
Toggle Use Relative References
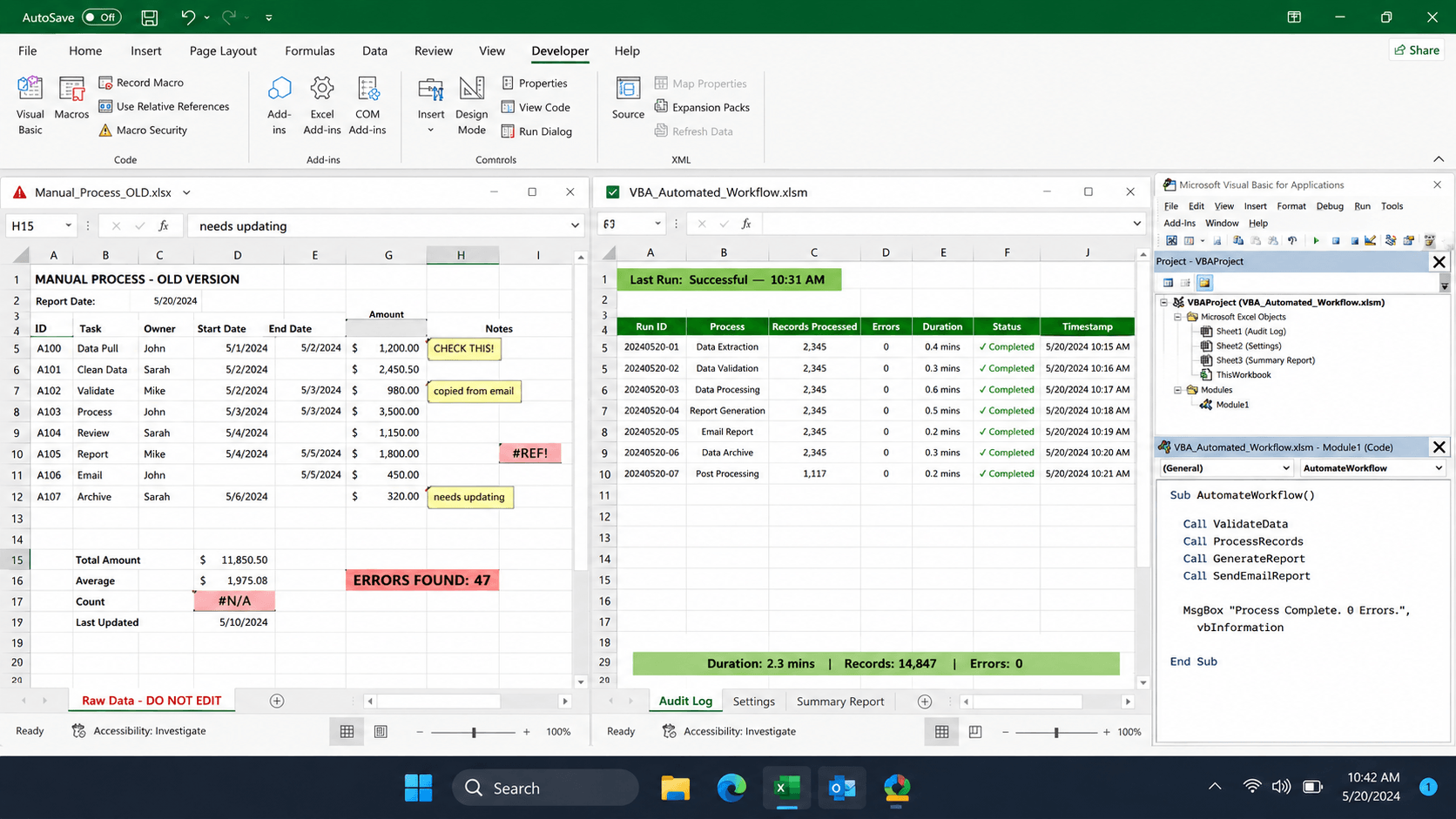pyautogui.click(x=164, y=106)
